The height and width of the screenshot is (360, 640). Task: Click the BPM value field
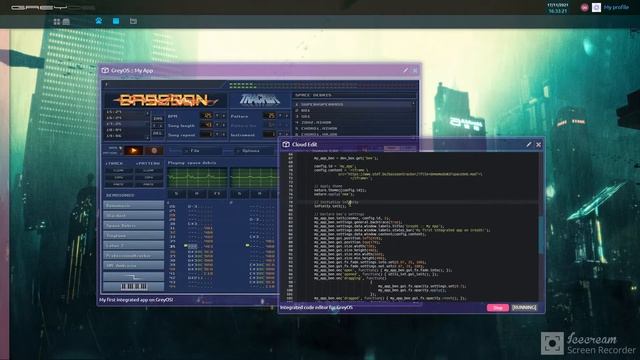[207, 116]
